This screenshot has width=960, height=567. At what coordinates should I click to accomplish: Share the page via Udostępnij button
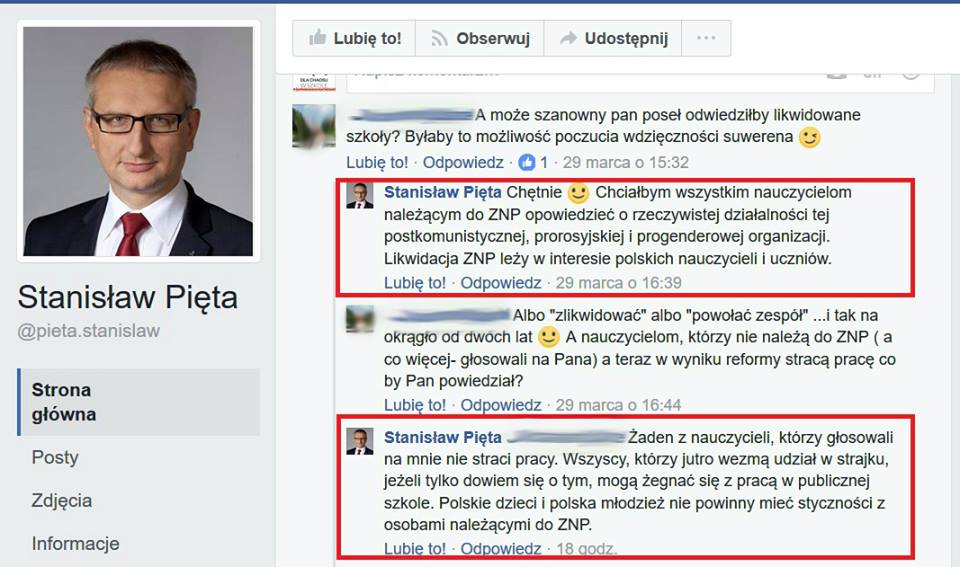(x=613, y=38)
